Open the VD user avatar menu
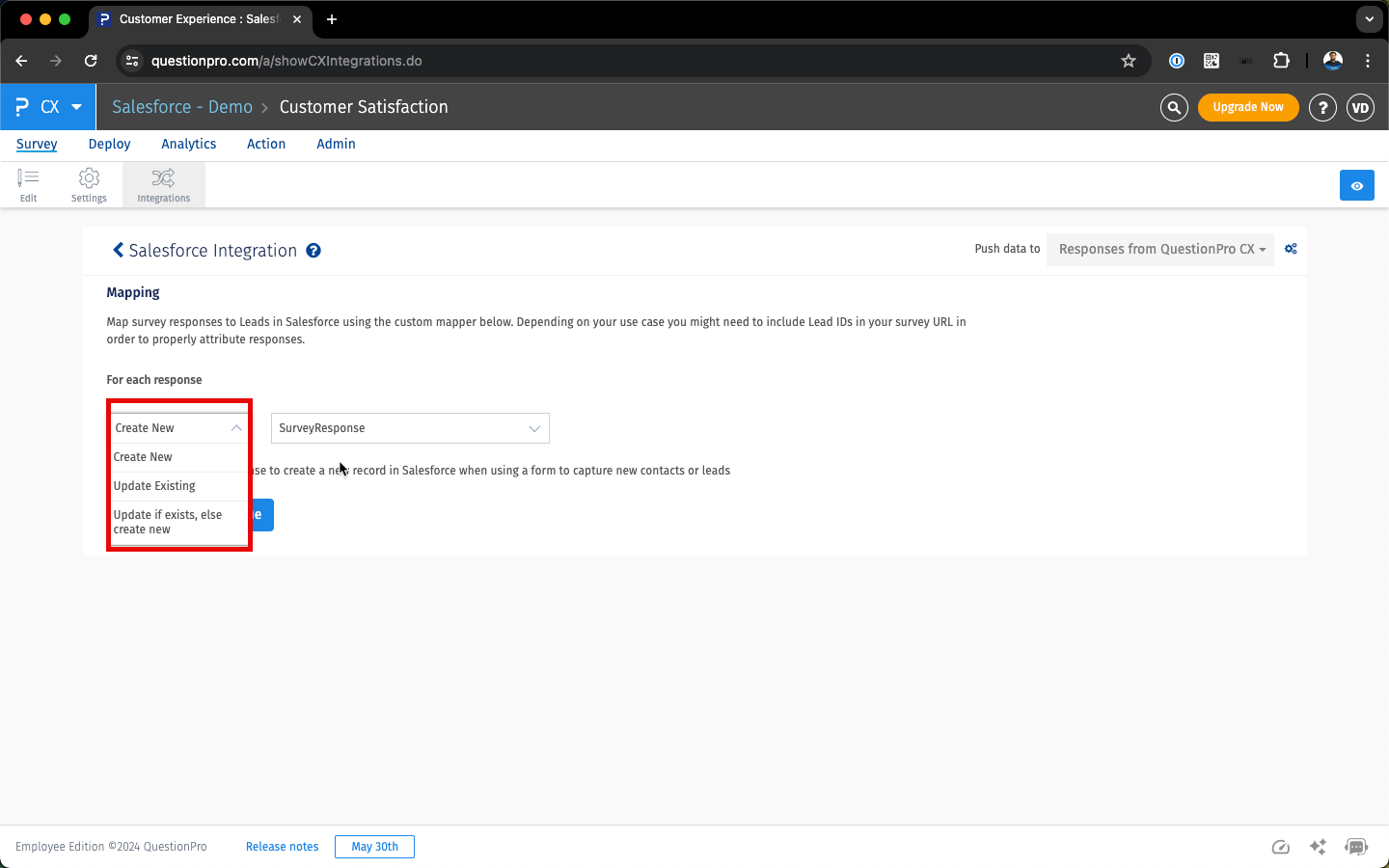Screen dimensions: 1389x868 pos(1360,107)
